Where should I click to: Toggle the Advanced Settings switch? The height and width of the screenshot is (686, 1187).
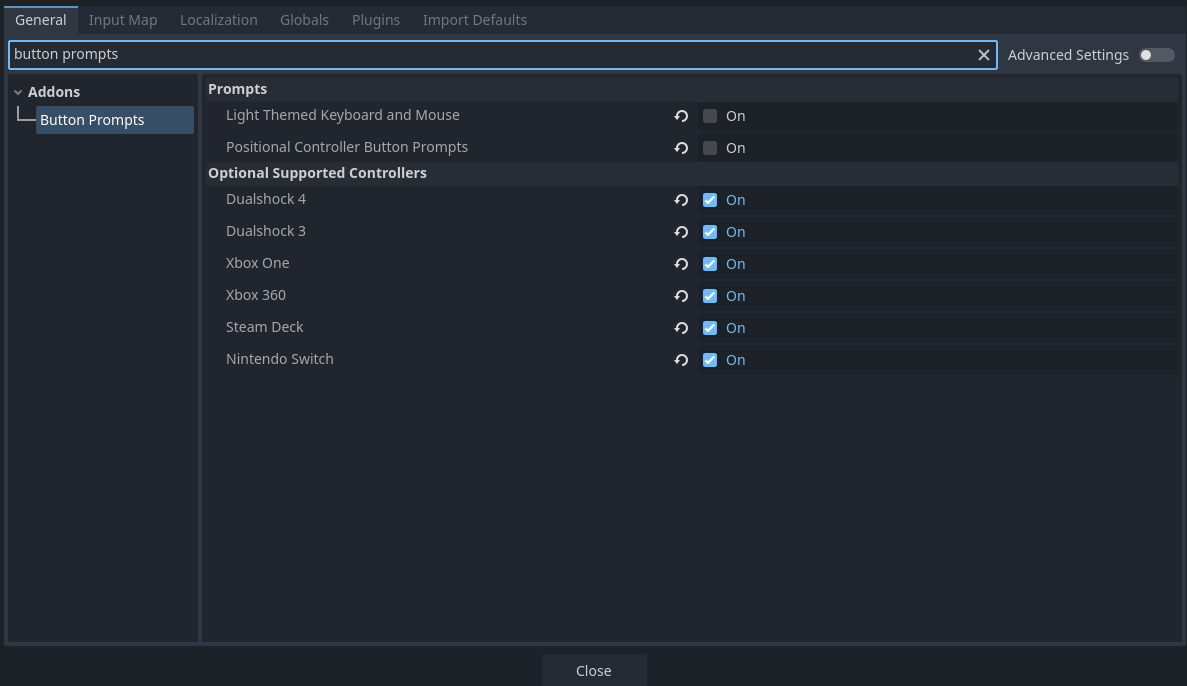click(1157, 55)
